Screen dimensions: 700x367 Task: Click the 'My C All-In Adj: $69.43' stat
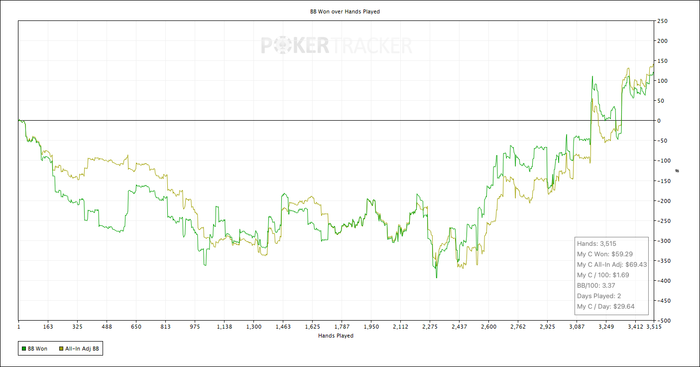click(612, 264)
